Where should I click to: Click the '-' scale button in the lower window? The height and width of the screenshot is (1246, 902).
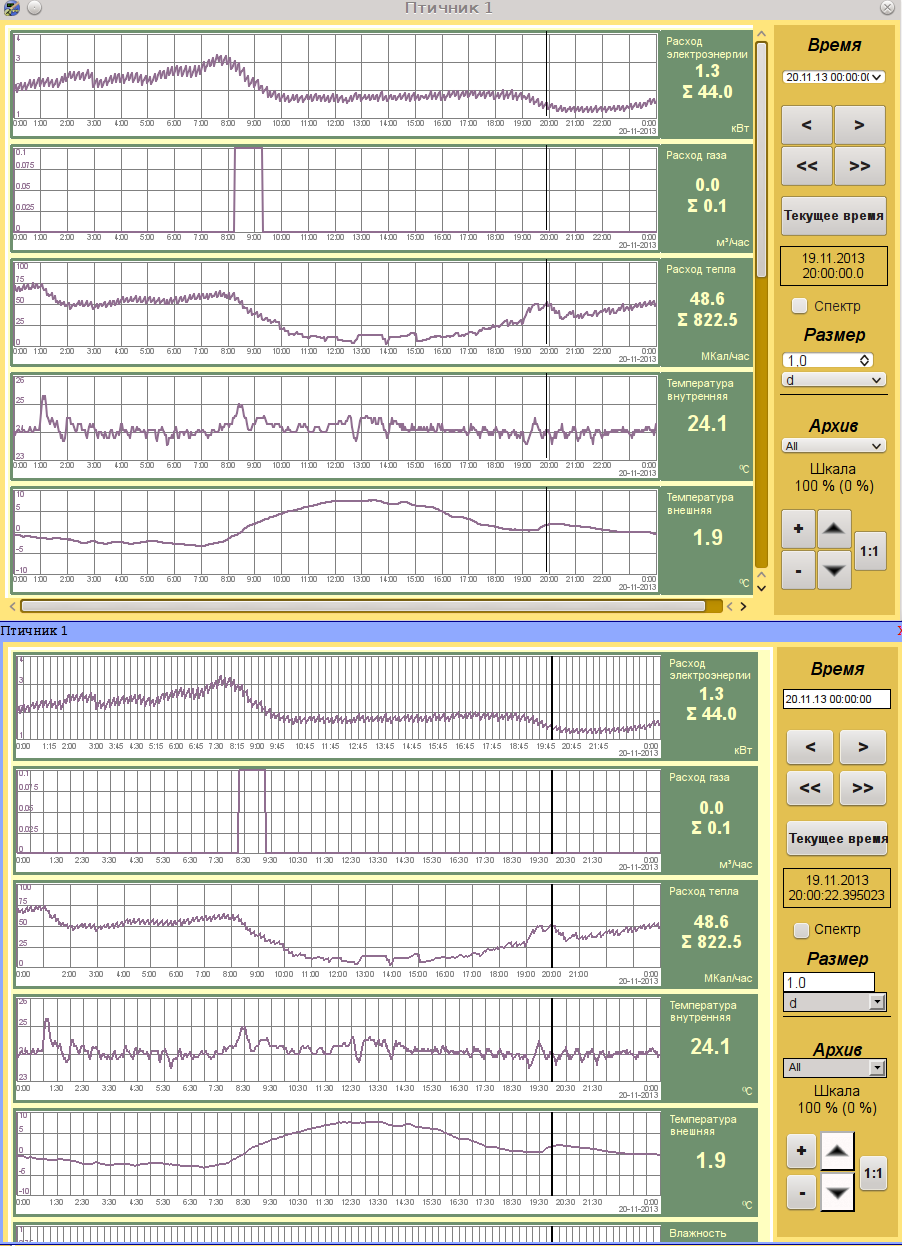802,1192
